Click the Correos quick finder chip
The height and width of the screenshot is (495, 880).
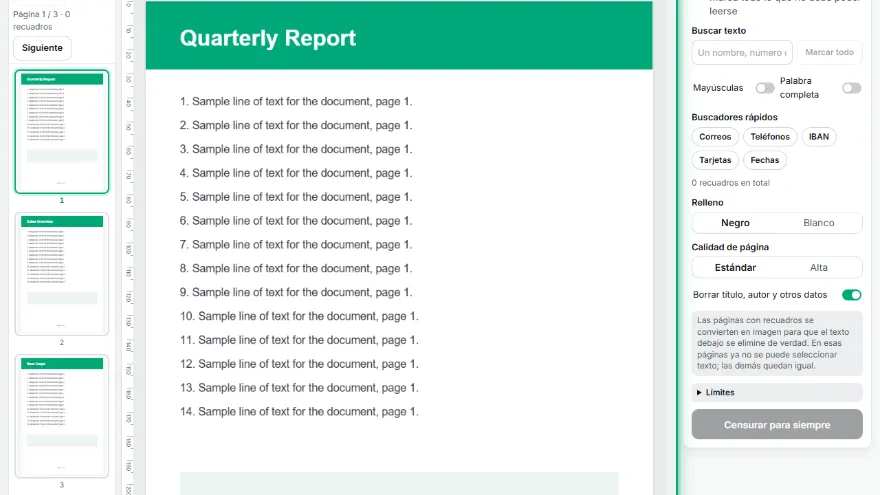coord(715,137)
